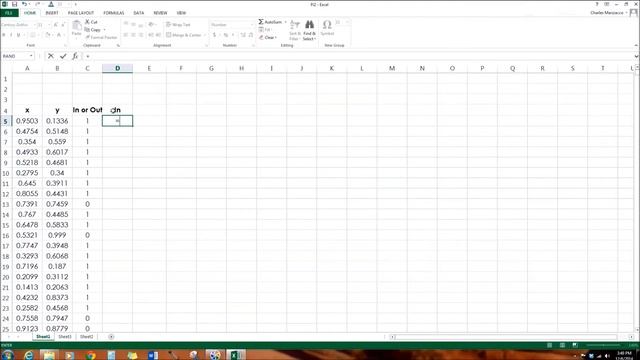Toggle Underline formatting in Font group

click(18, 35)
